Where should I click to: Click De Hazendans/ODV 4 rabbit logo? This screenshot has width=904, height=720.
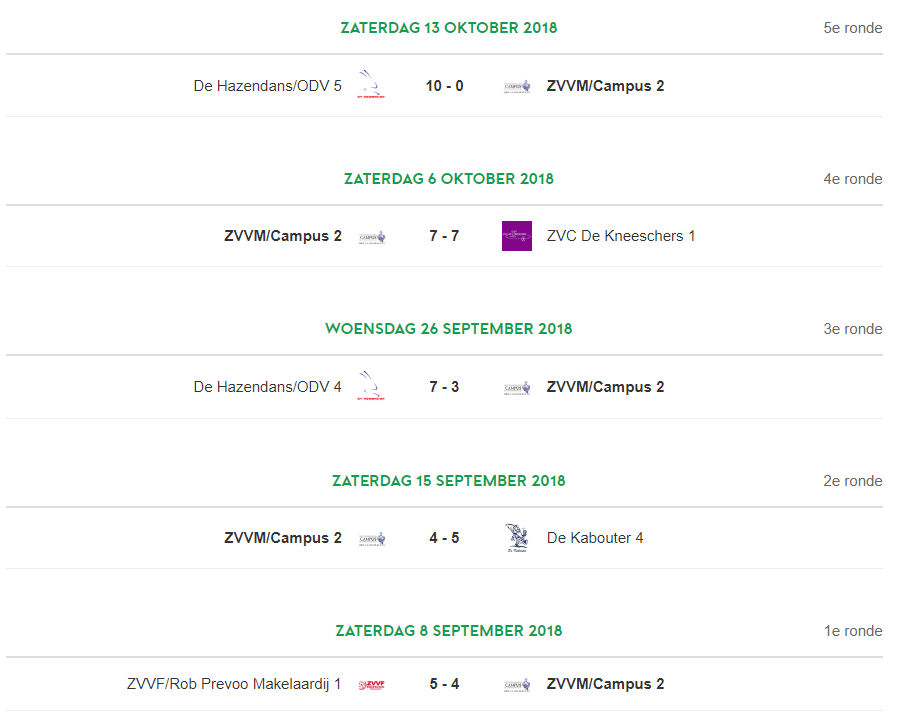coord(372,386)
